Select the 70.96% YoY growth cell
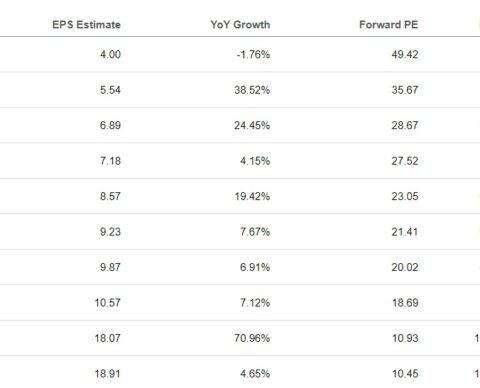Screen dimensions: 480x388 tap(252, 338)
